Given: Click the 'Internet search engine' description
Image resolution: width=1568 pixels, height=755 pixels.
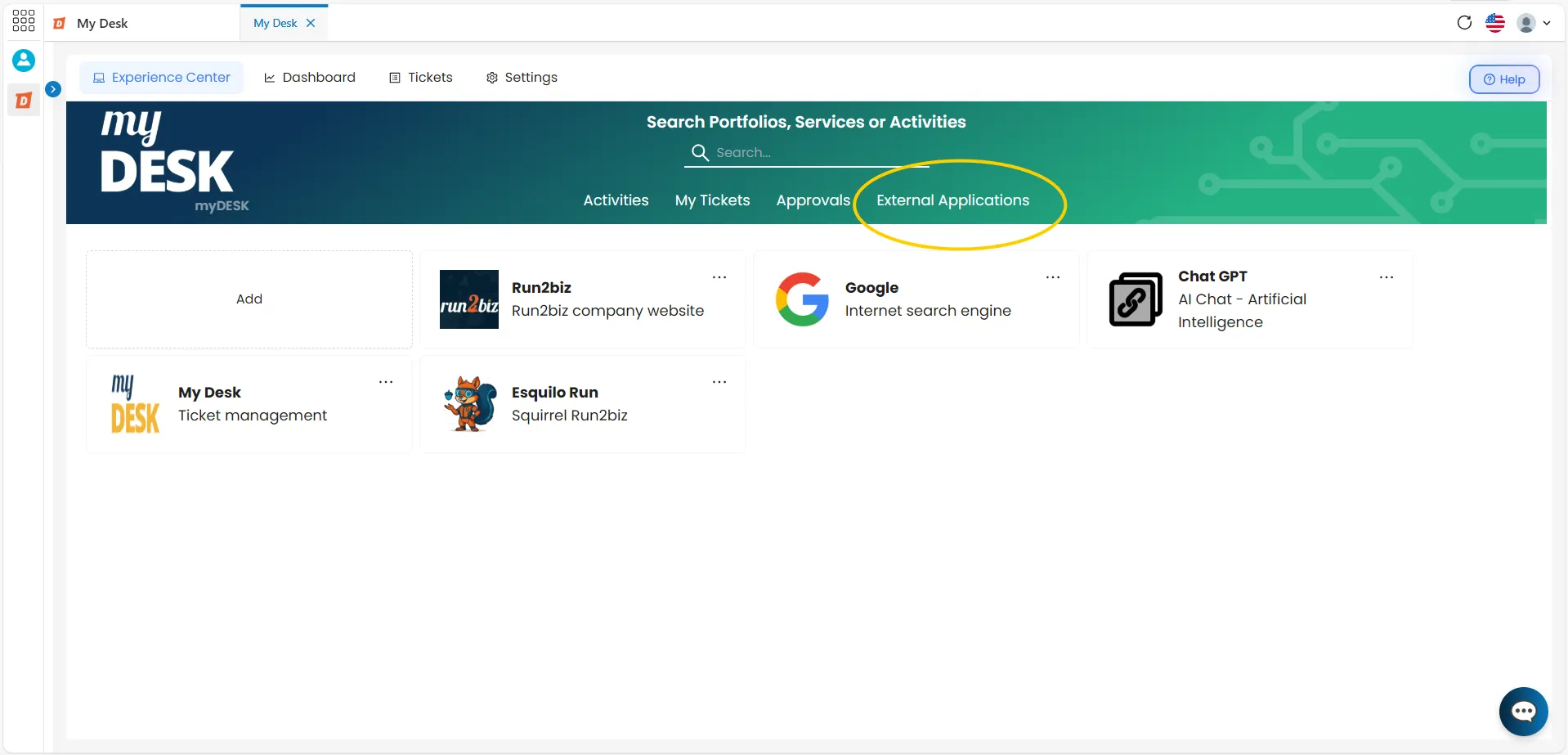Looking at the screenshot, I should [x=928, y=311].
